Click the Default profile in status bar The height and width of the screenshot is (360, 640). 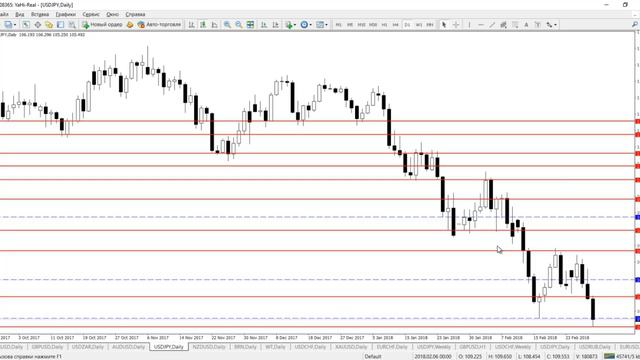(373, 357)
